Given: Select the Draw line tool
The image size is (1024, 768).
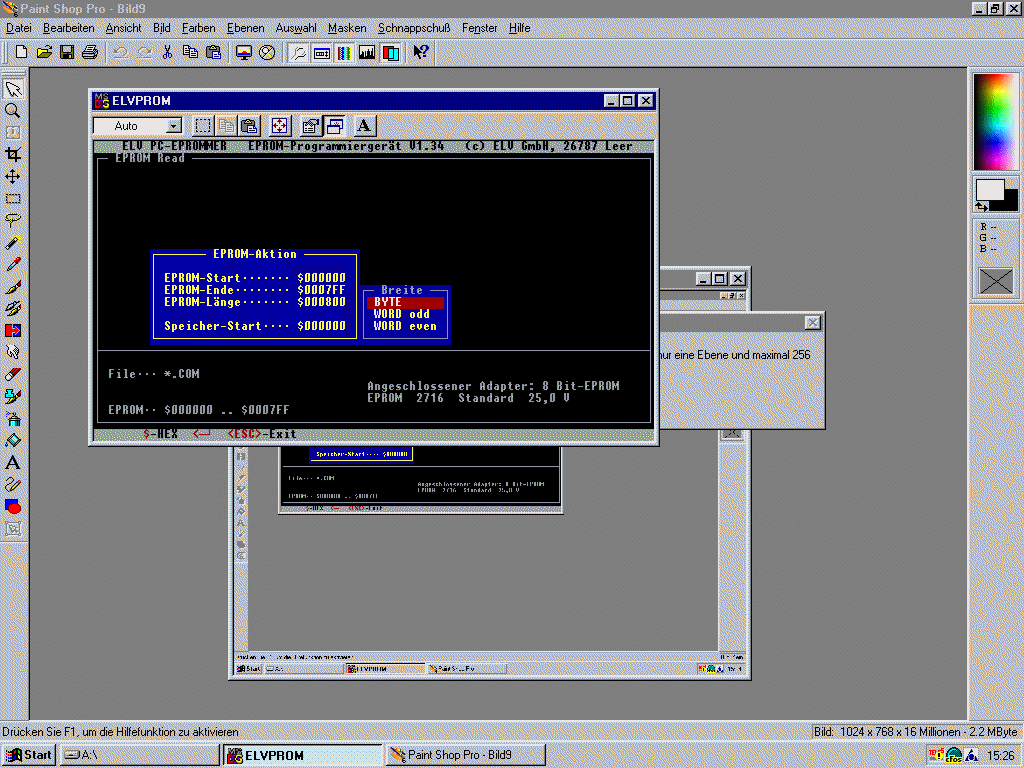Looking at the screenshot, I should tap(13, 484).
